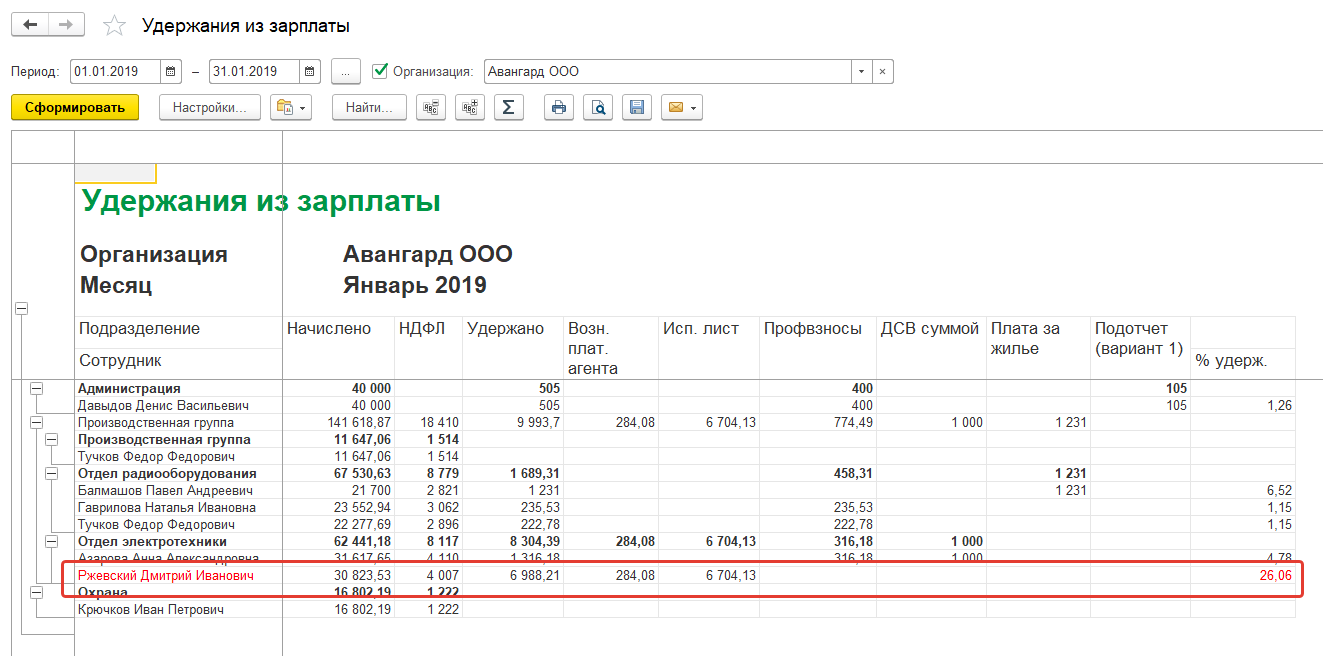
Task: Collapse the Отдел радиооборудования group
Action: tap(52, 474)
